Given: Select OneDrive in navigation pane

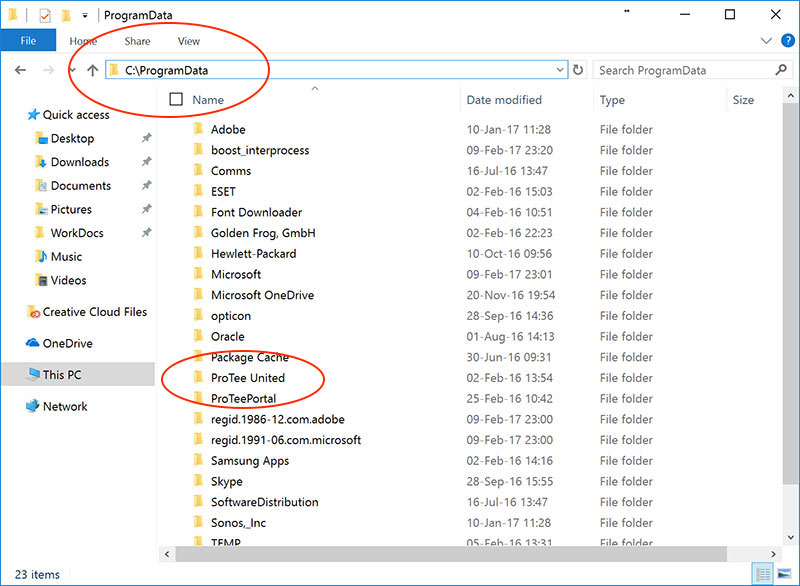Looking at the screenshot, I should 67,343.
